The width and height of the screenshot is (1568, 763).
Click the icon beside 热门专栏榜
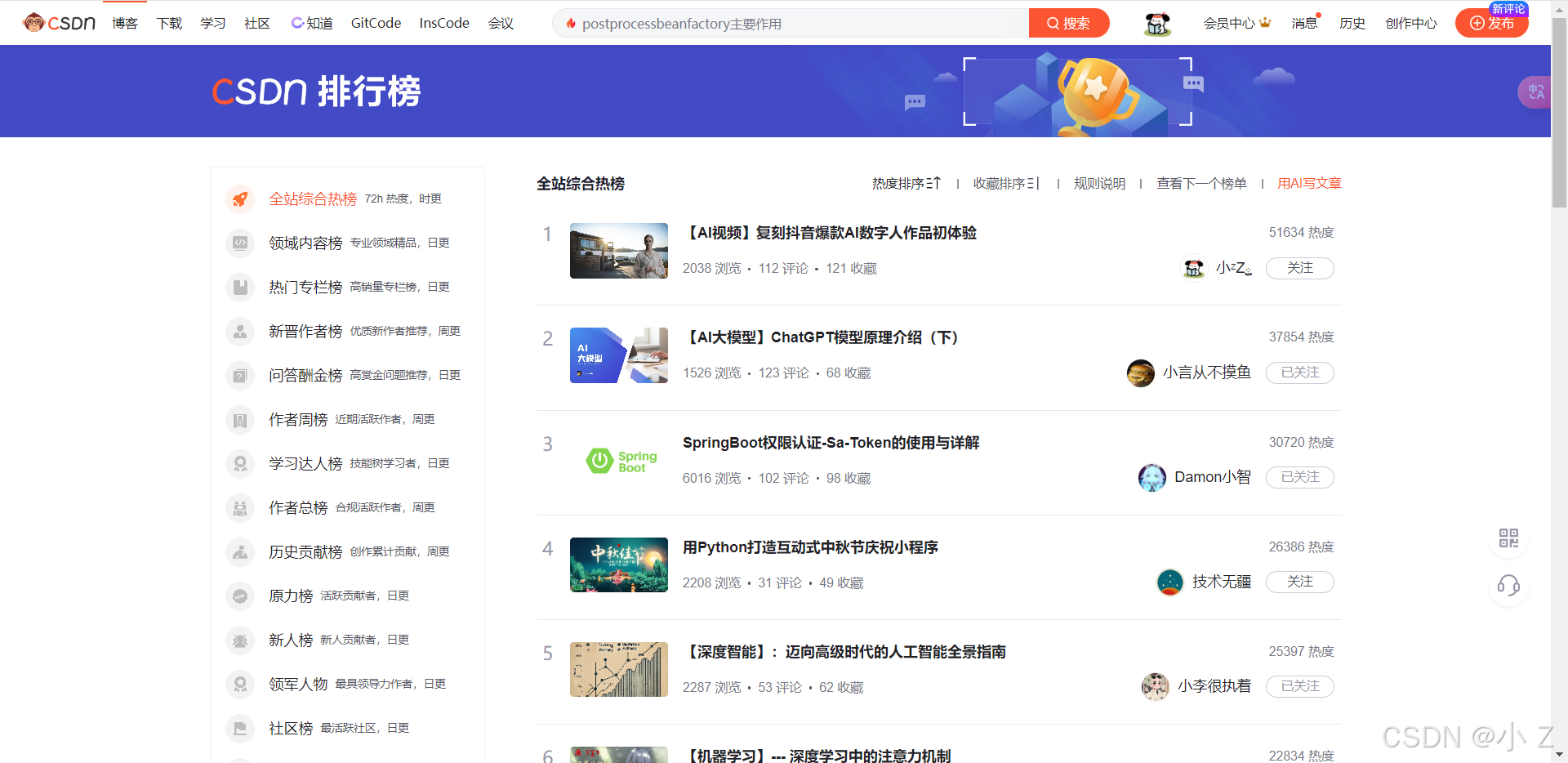[x=240, y=287]
